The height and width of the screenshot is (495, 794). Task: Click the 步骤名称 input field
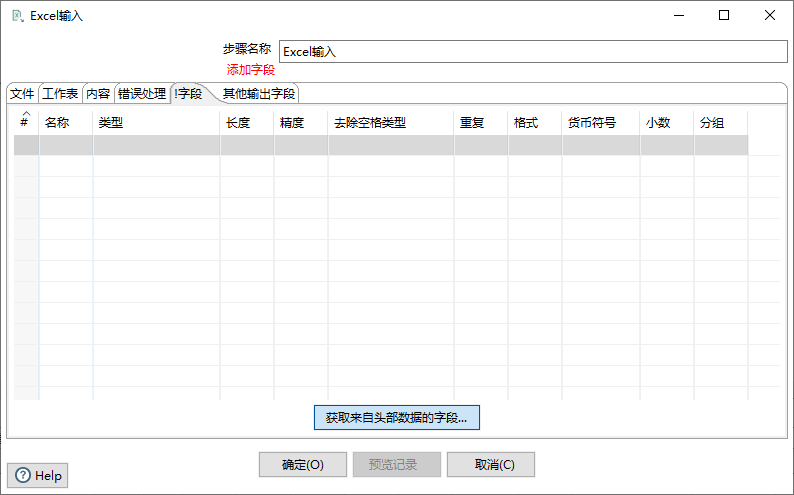click(x=533, y=52)
